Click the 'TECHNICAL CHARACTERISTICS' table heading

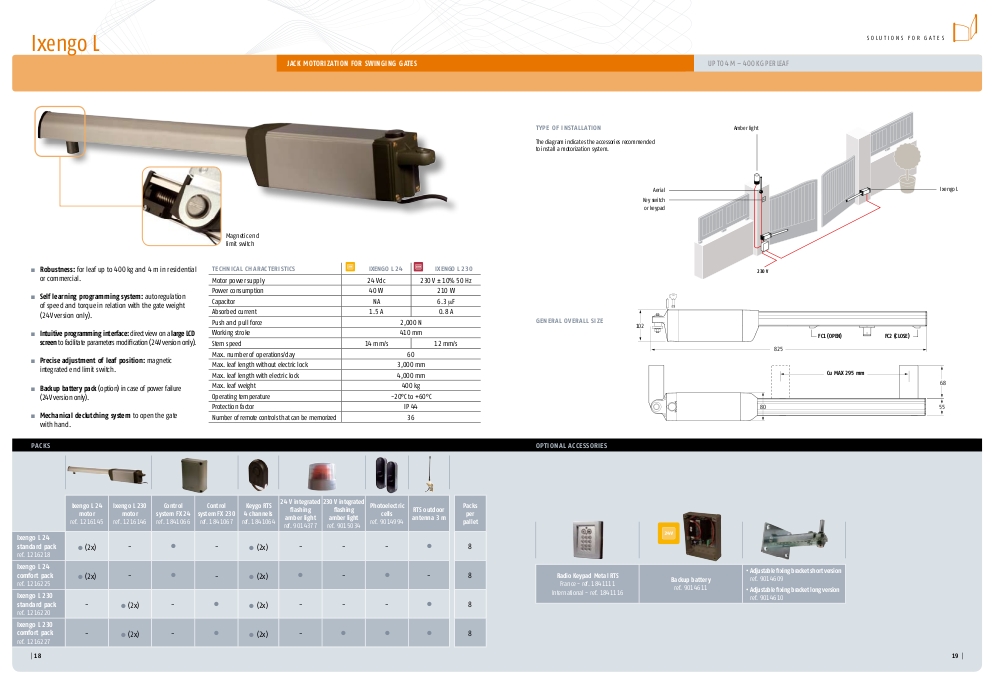click(253, 269)
